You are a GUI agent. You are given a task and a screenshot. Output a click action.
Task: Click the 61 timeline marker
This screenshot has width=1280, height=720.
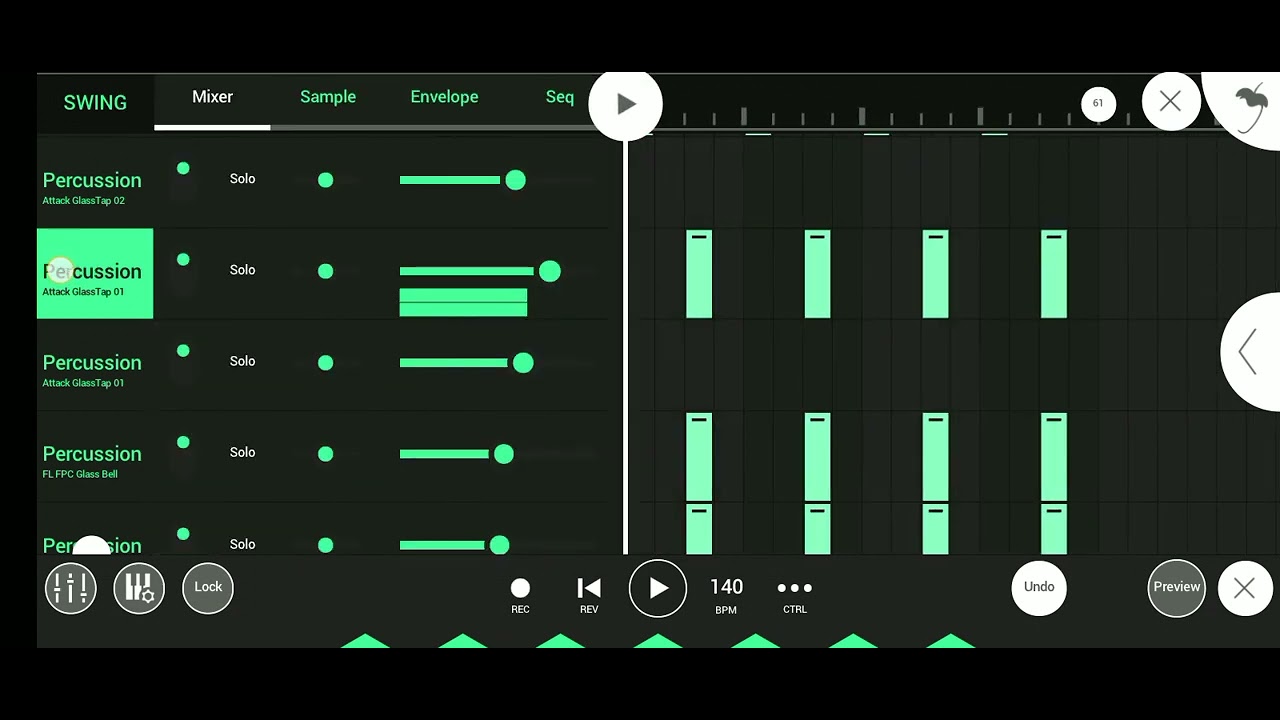coord(1097,103)
